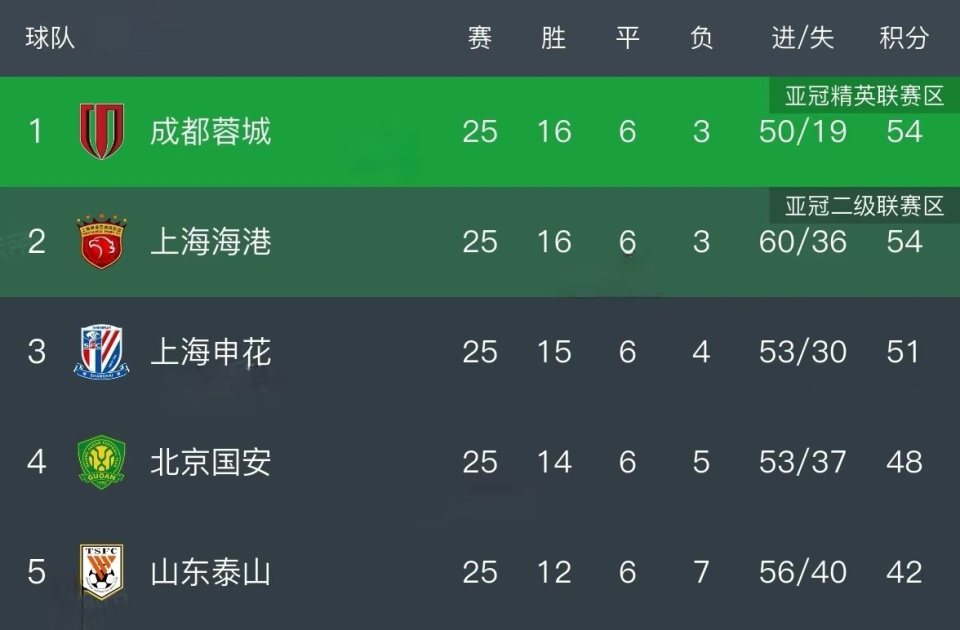Open the 成都蓉城 team name
Viewport: 960px width, 630px height.
pyautogui.click(x=211, y=132)
